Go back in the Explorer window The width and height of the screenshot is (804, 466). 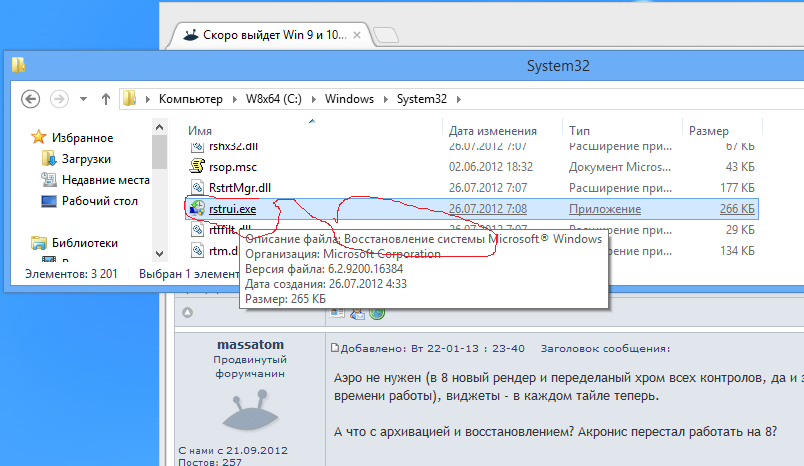point(30,98)
